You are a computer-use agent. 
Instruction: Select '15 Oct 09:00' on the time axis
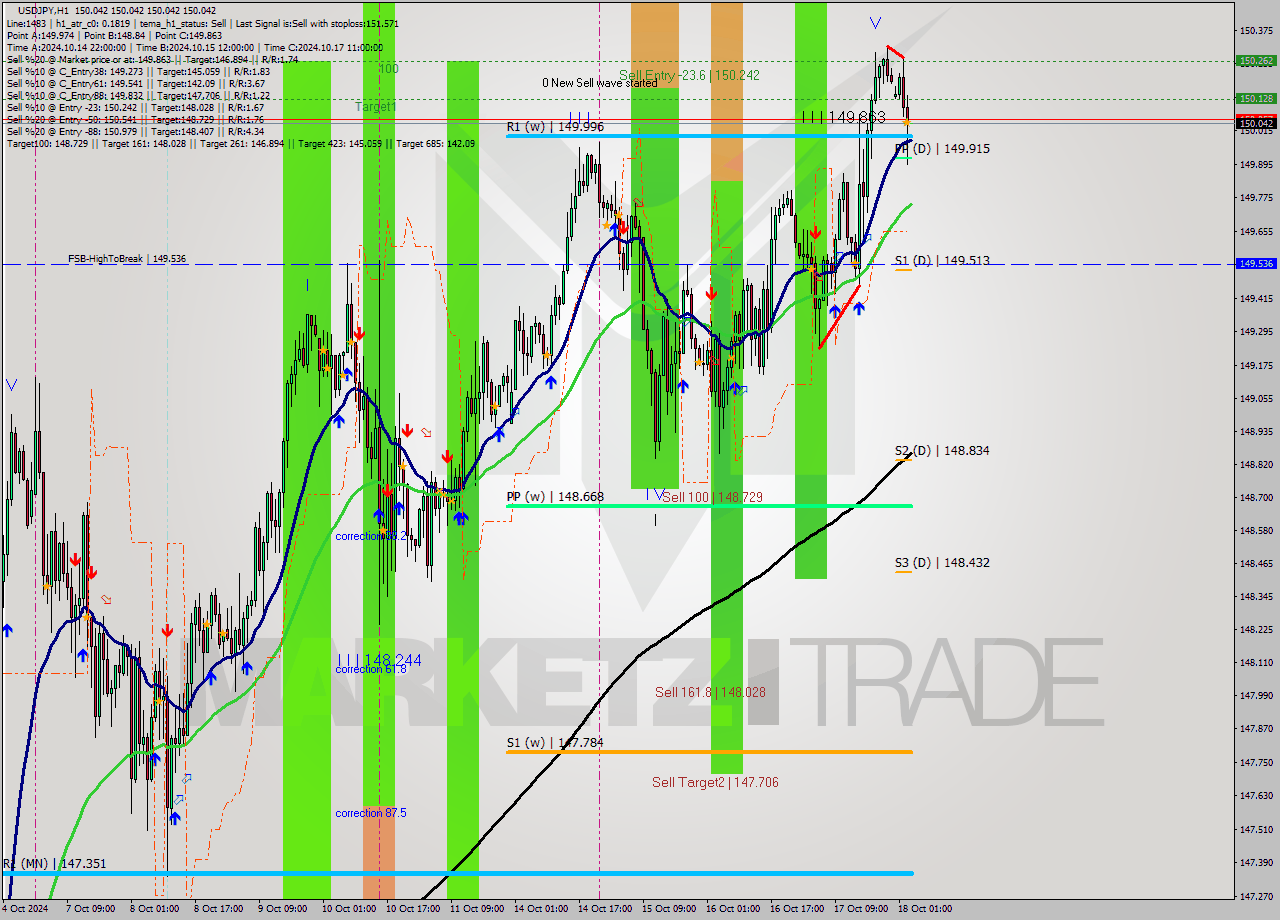(x=668, y=909)
